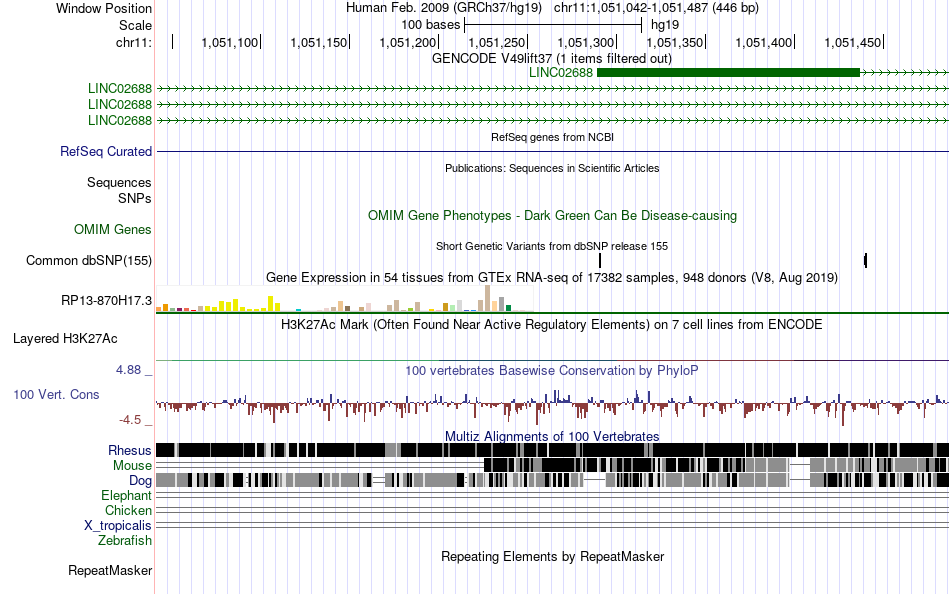Select the chr11: ruler label
Screen dimensions: 950x594
coord(134,42)
